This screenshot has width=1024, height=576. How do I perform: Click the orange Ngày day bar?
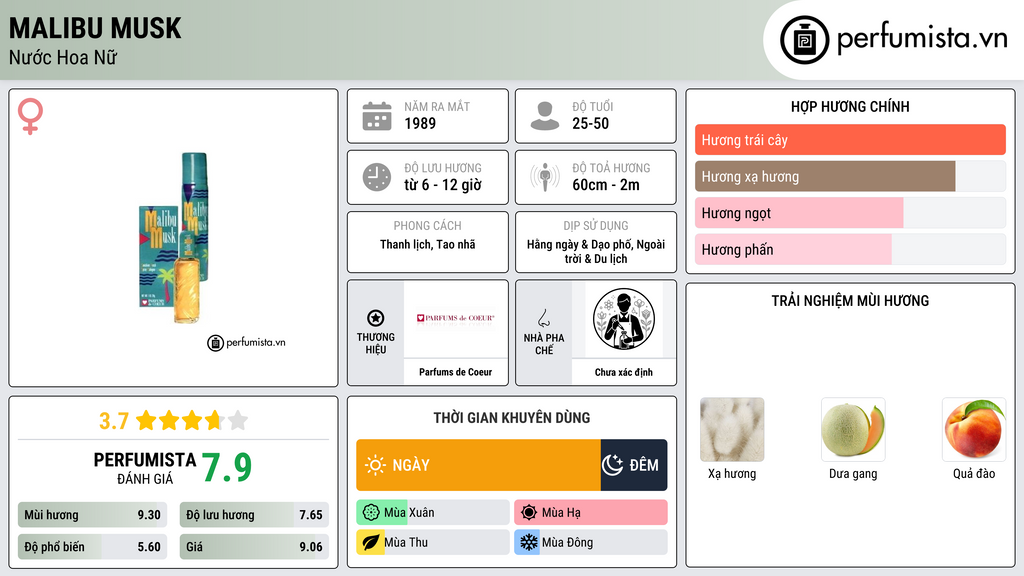point(478,465)
